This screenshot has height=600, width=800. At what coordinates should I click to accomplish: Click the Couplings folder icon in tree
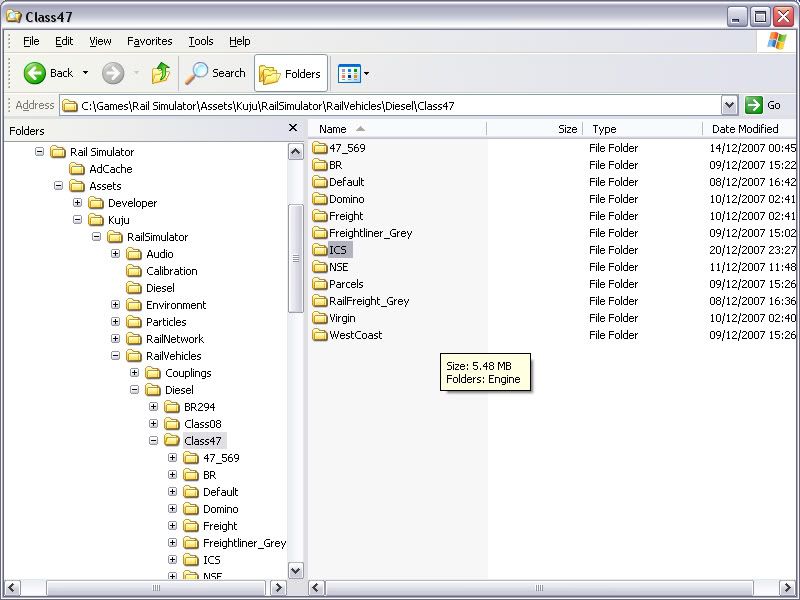click(x=153, y=373)
